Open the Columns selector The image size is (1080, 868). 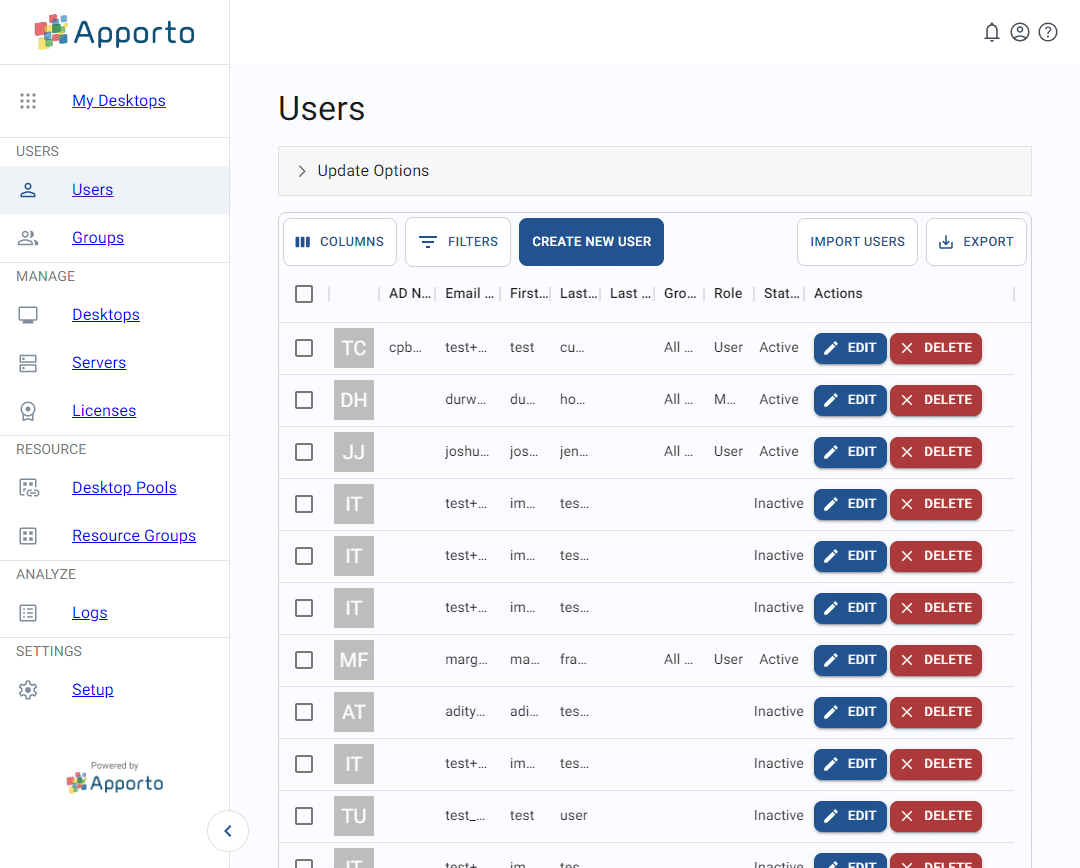point(339,241)
